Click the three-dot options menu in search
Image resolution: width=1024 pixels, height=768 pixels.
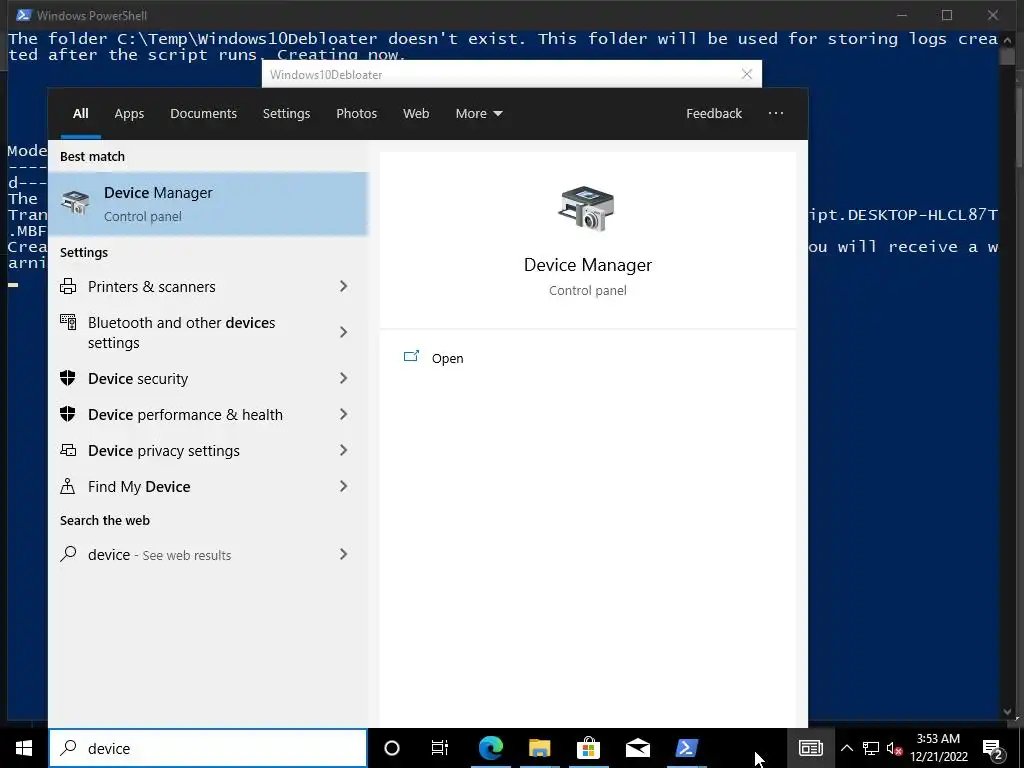(x=776, y=113)
